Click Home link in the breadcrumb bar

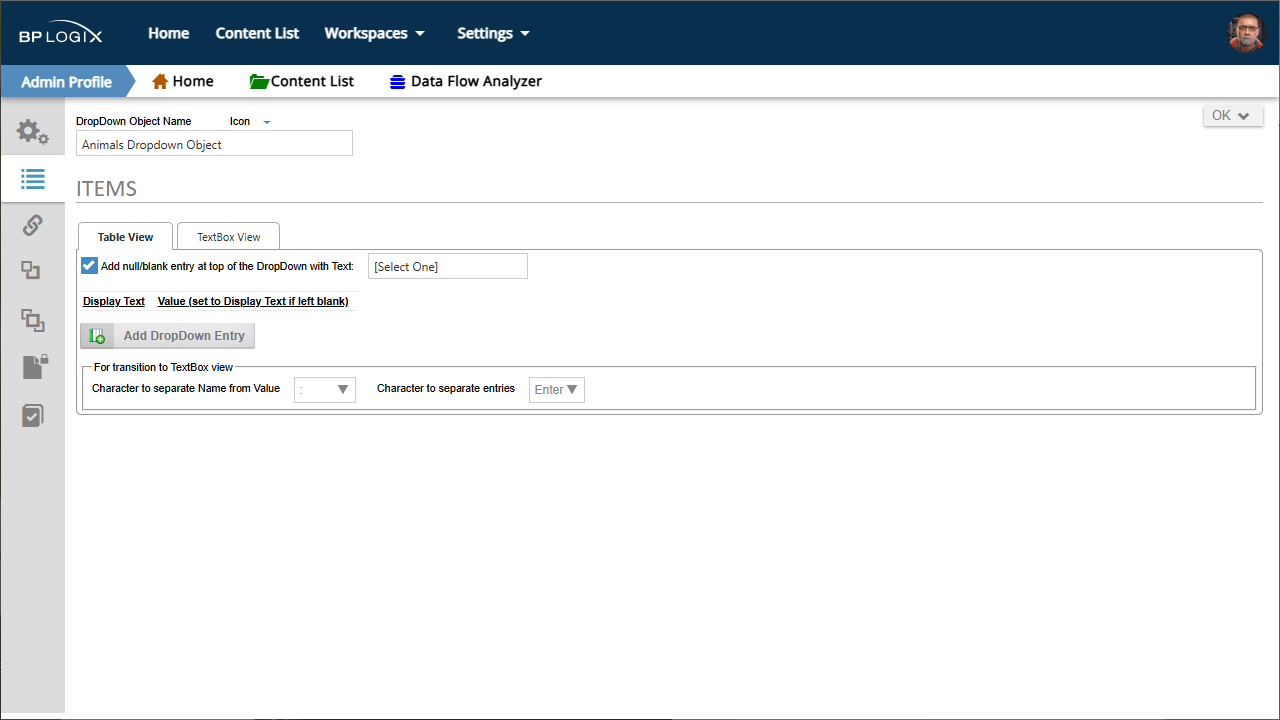193,81
